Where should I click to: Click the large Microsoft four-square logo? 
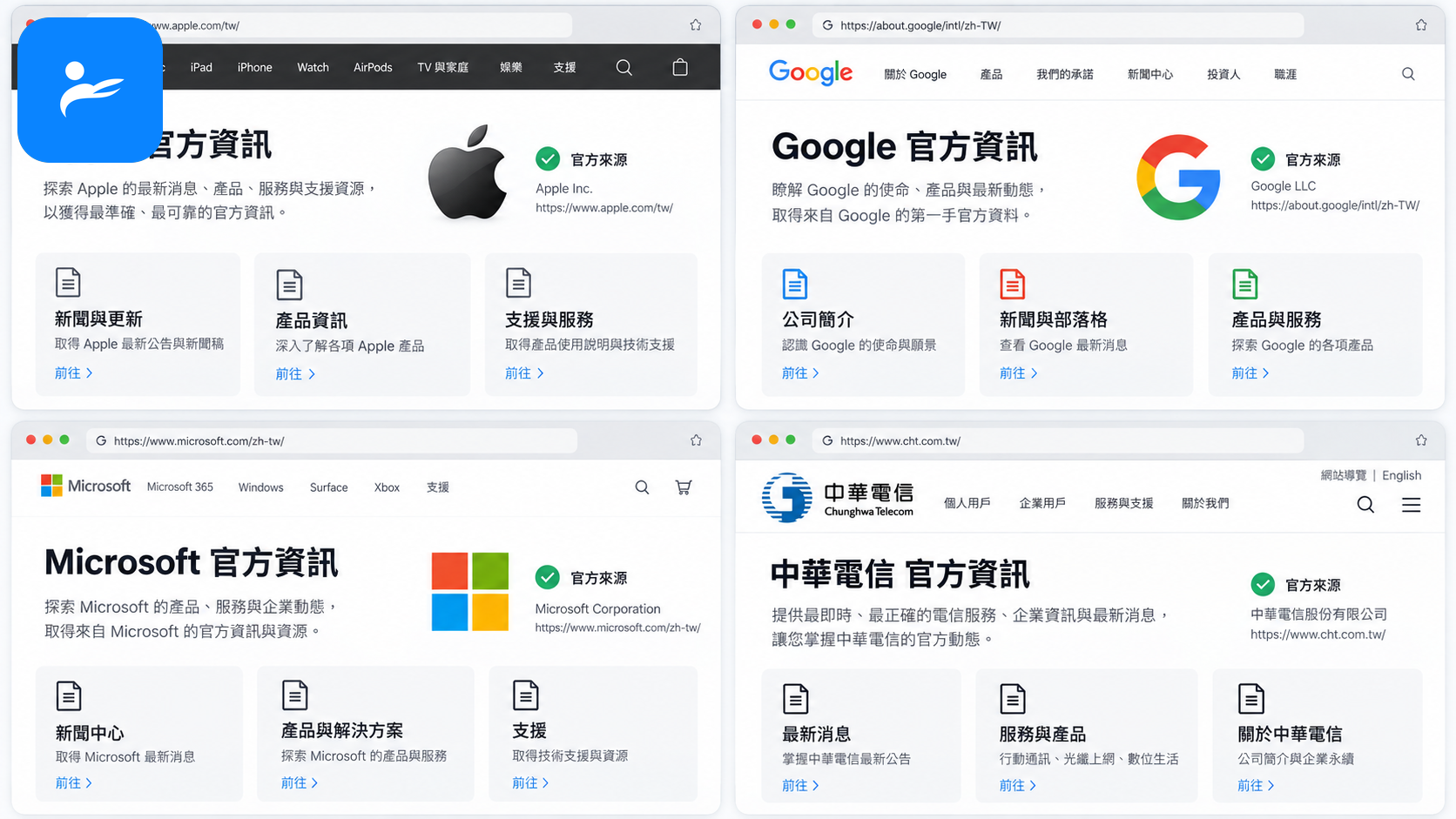point(470,592)
